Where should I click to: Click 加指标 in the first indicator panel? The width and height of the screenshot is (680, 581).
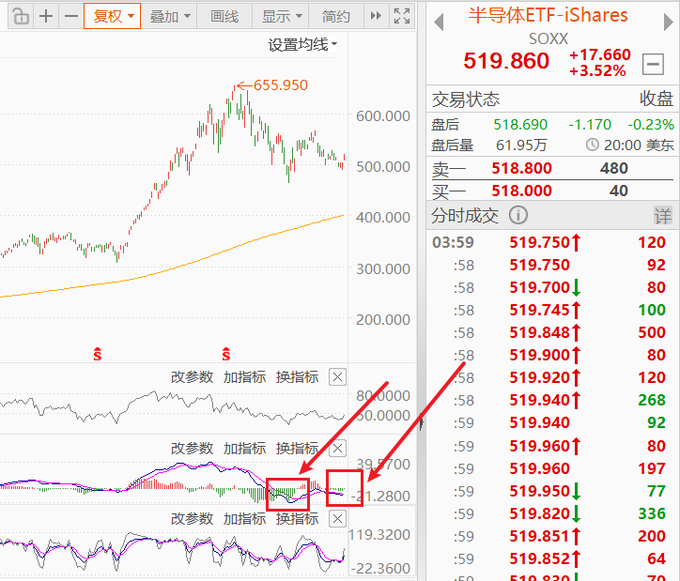click(245, 377)
